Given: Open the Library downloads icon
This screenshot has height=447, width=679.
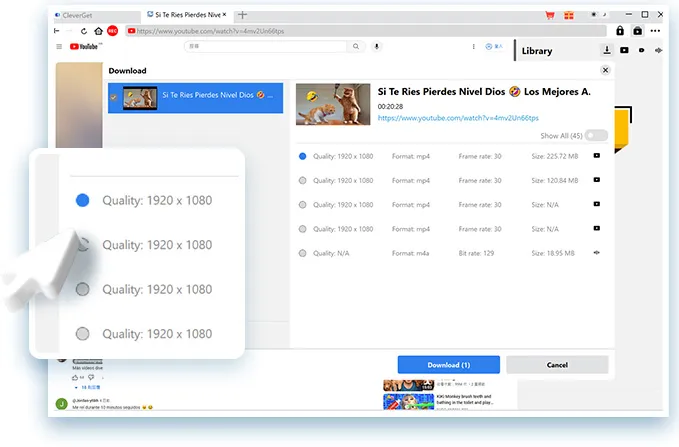Looking at the screenshot, I should click(x=607, y=50).
